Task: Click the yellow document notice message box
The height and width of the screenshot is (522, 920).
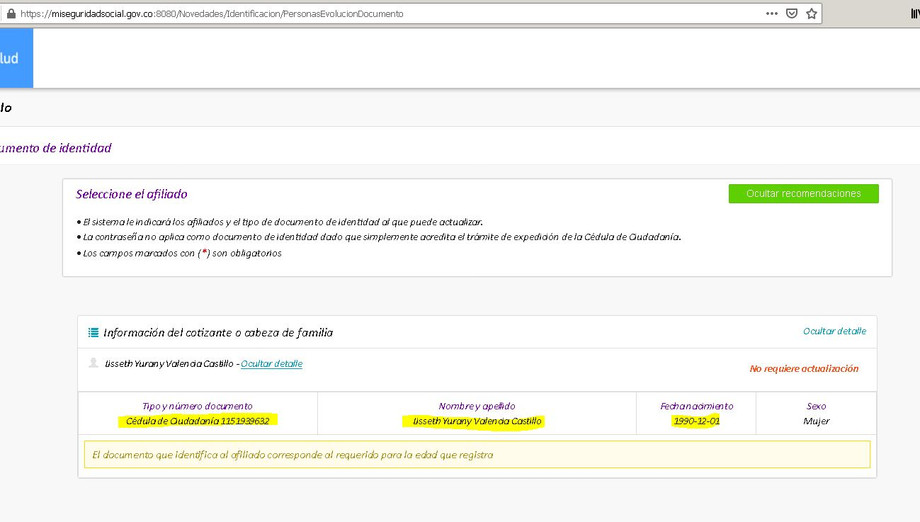Action: 477,455
